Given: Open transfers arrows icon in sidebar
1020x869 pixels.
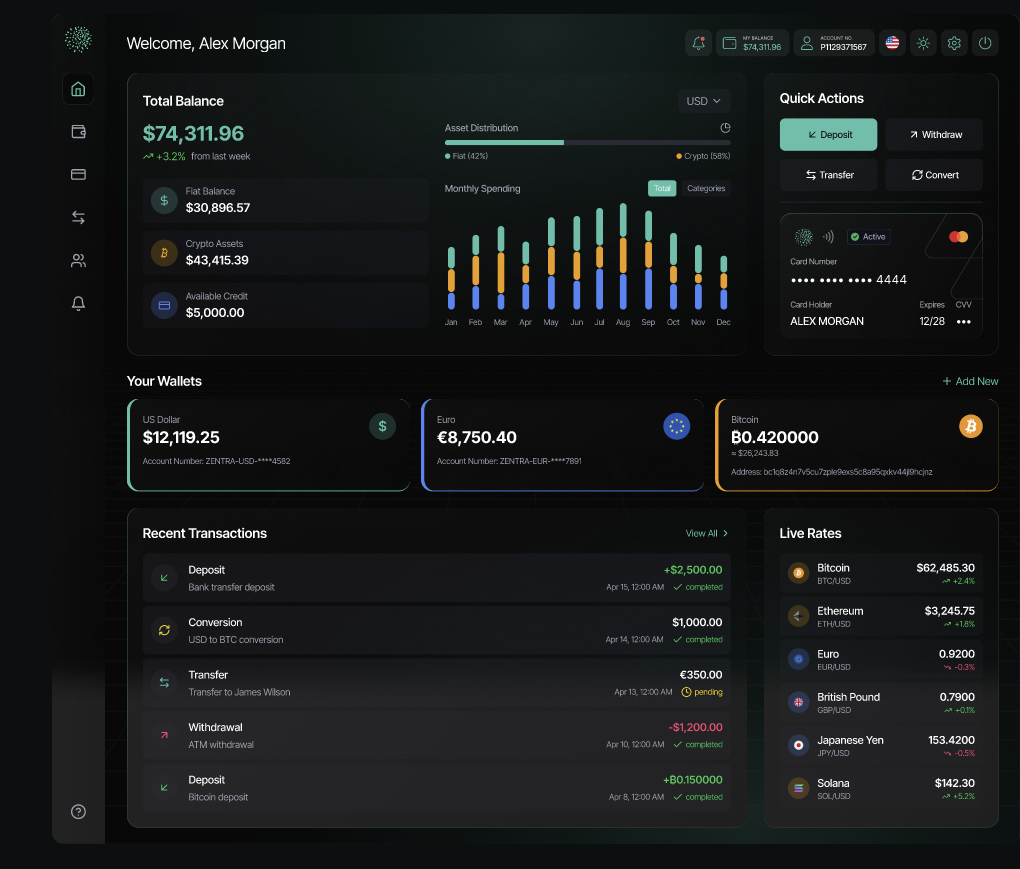Looking at the screenshot, I should point(78,217).
